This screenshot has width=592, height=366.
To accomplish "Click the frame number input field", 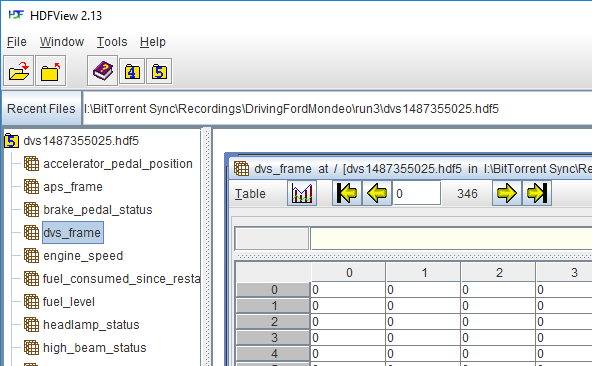I will (x=416, y=193).
